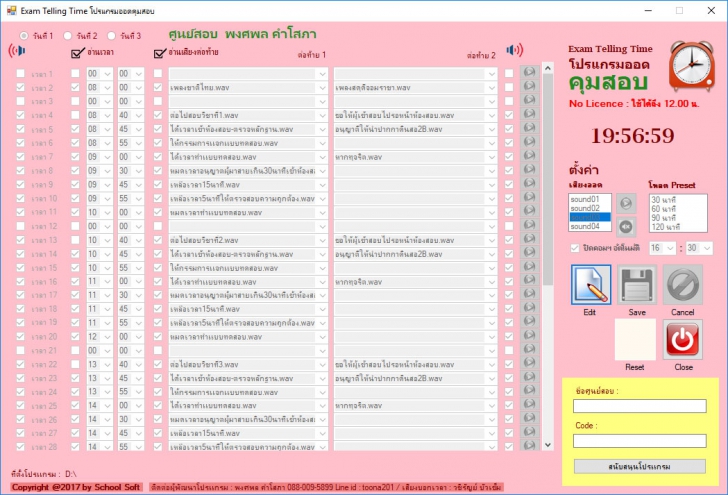Play the selected bell sound in settings

point(626,203)
